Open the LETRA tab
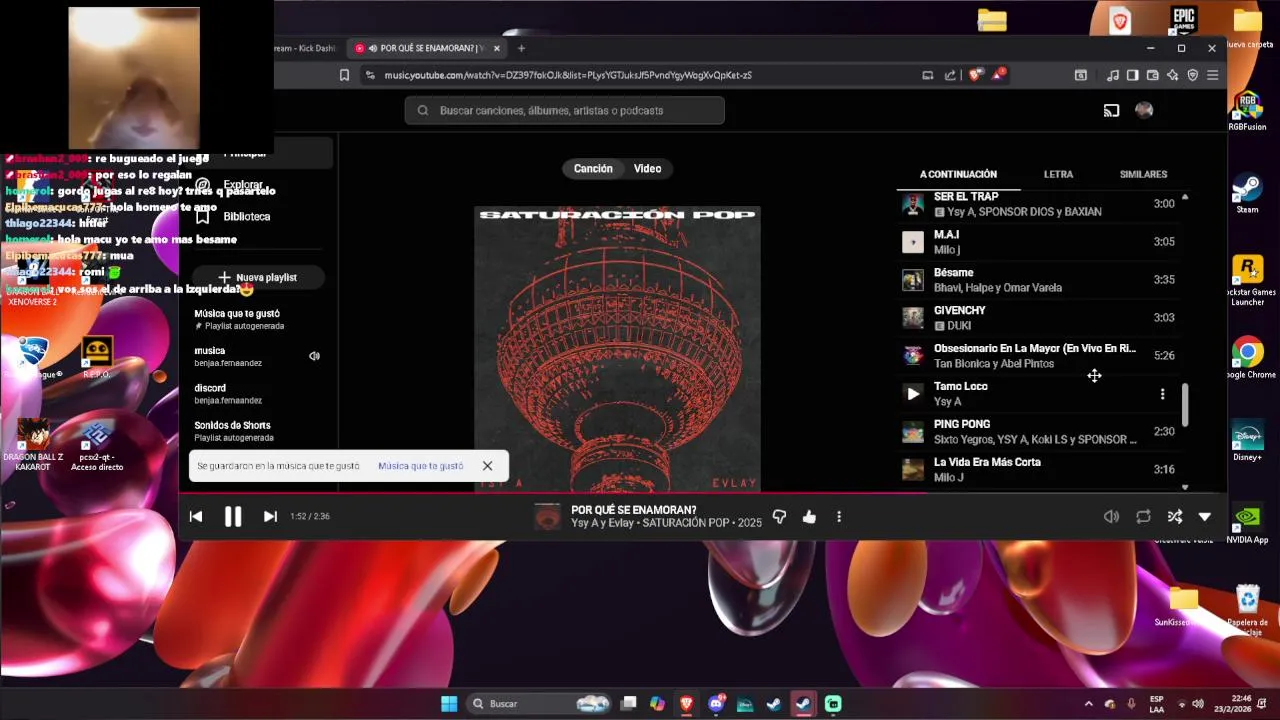The image size is (1280, 720). [1058, 174]
